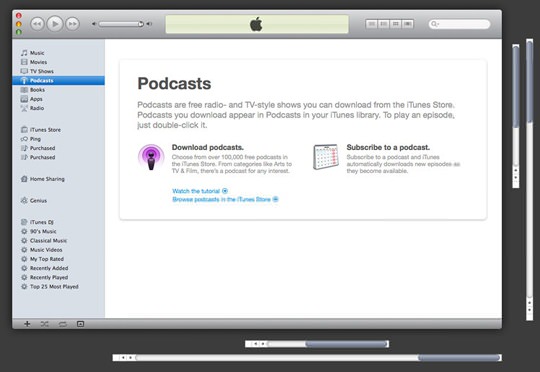Switch to the Cover Flow view button

click(x=408, y=24)
